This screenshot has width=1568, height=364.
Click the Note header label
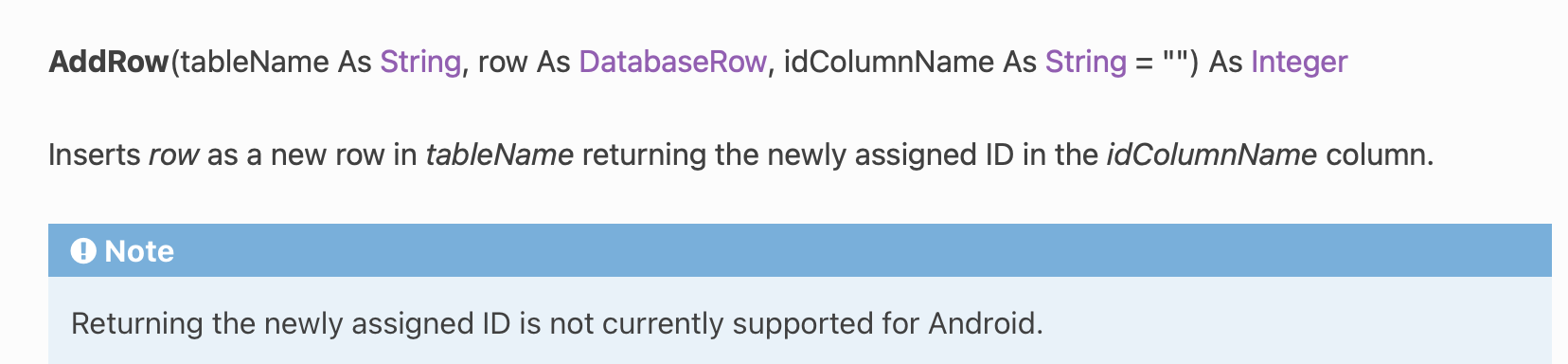139,251
